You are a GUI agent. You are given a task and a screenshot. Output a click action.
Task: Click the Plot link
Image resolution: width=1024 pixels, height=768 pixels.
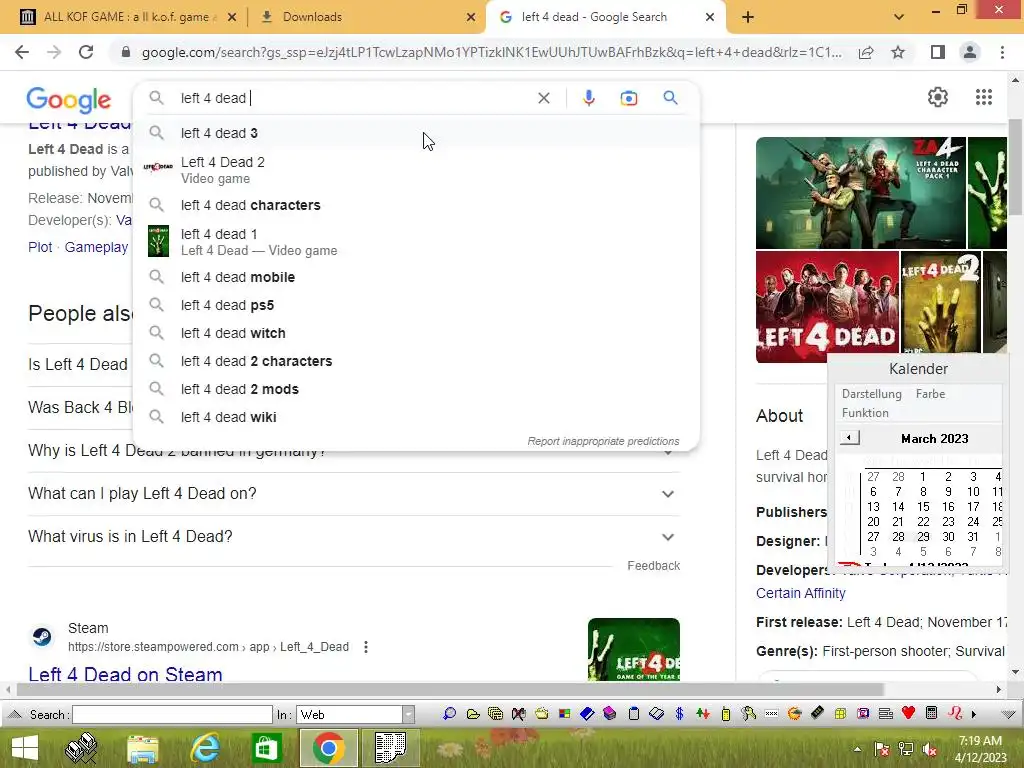(40, 248)
